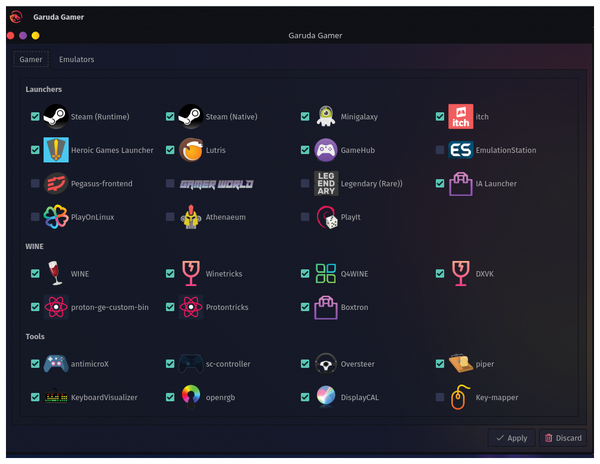Uncheck the piper checkbox

tap(440, 363)
